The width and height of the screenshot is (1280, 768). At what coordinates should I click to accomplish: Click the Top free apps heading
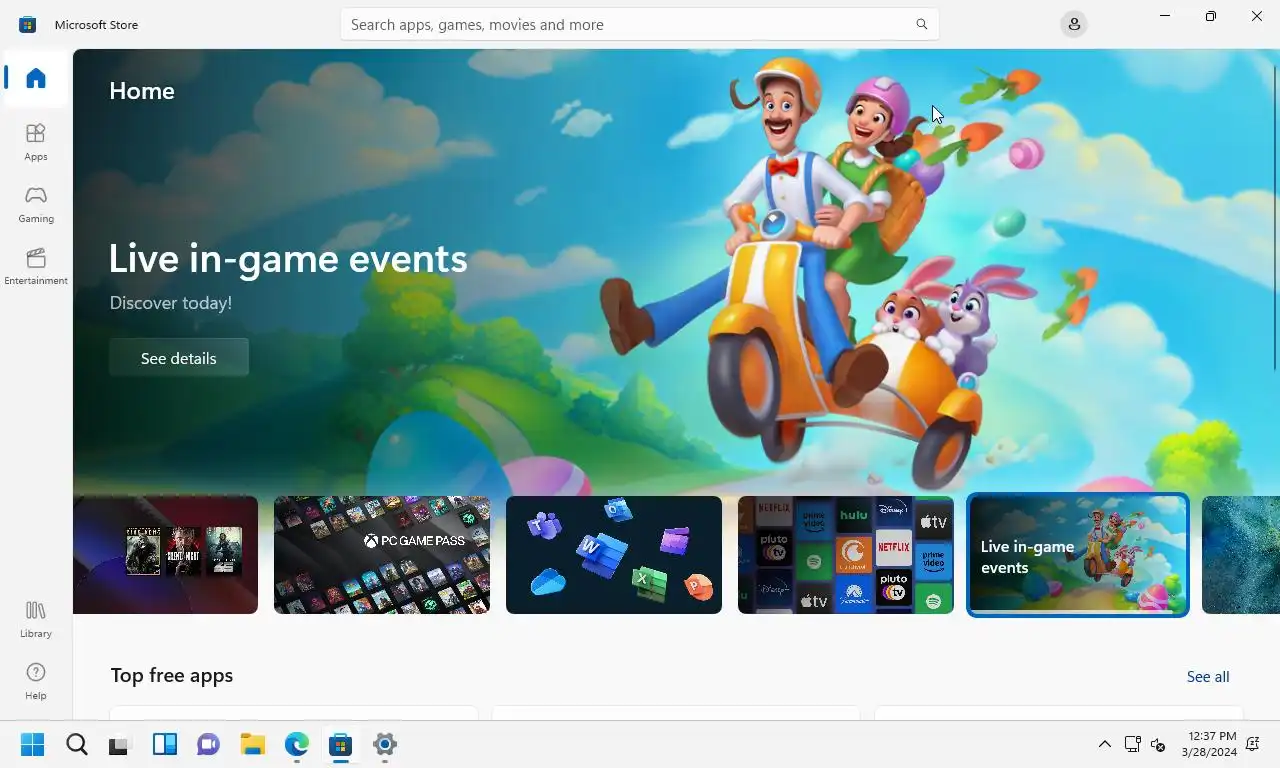click(172, 676)
